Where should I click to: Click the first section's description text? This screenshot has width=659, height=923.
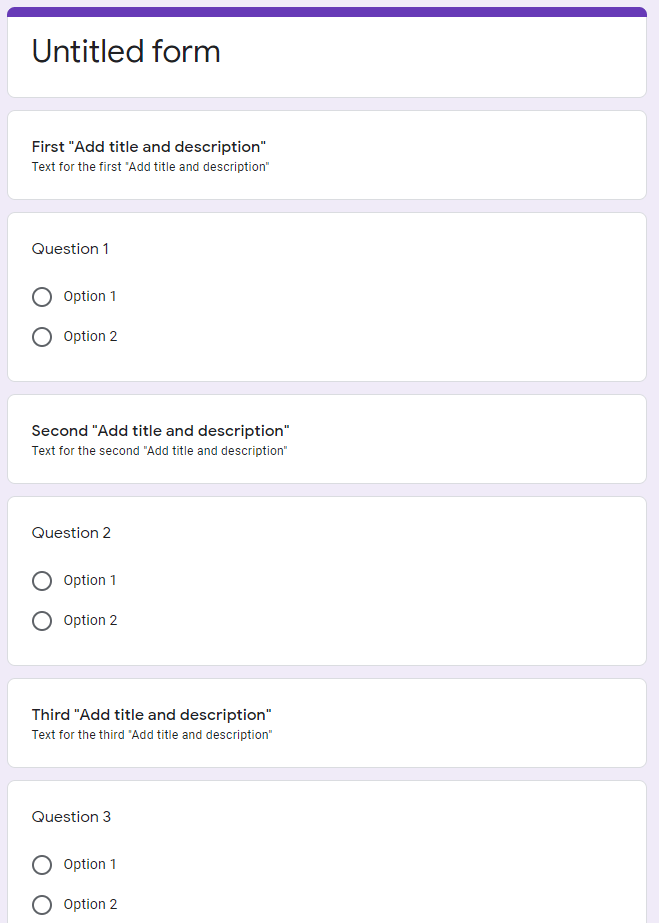pyautogui.click(x=150, y=167)
